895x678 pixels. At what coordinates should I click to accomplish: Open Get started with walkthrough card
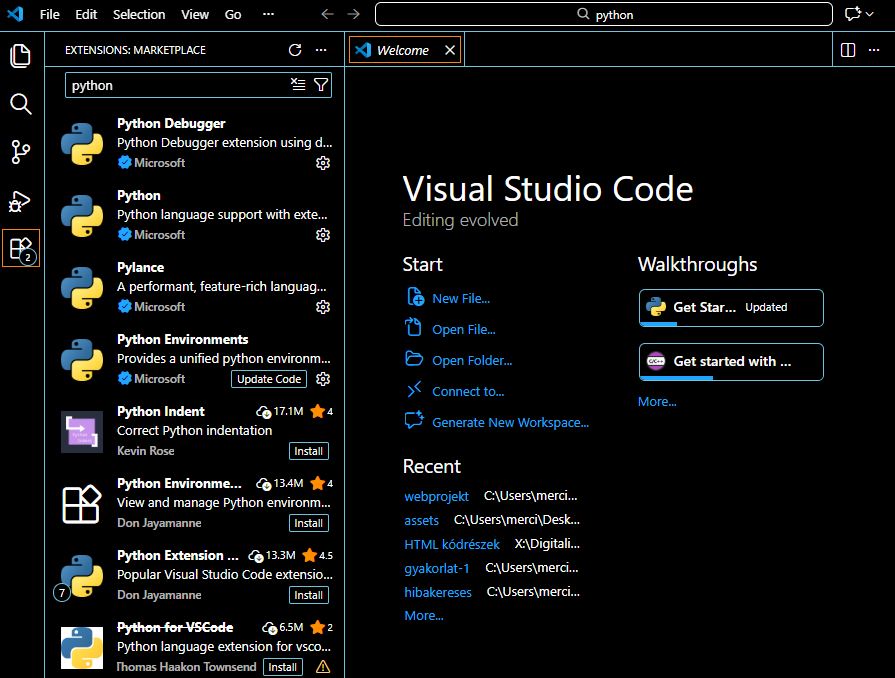click(x=731, y=362)
